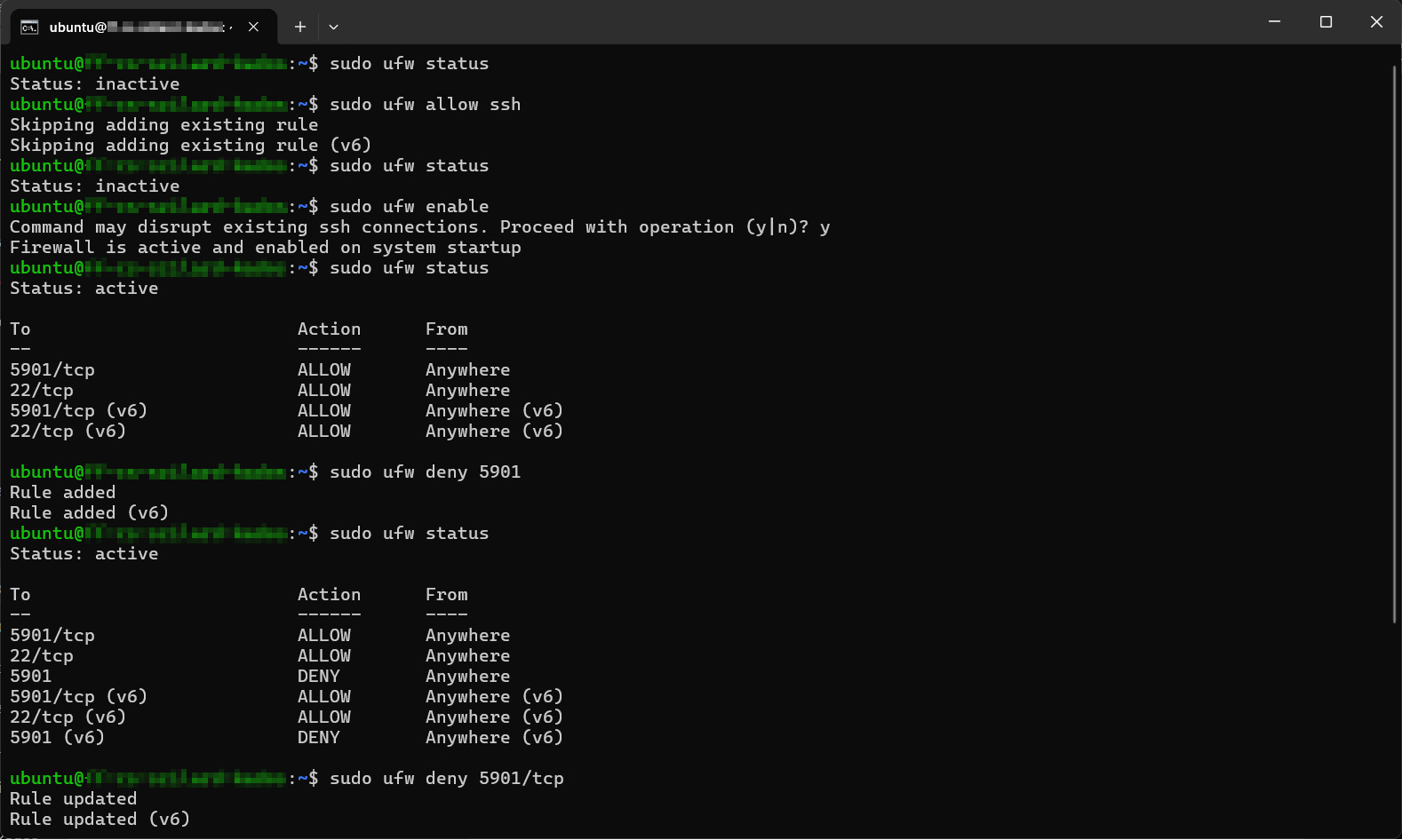Viewport: 1402px width, 840px height.
Task: Click the 'Action' header in second table
Action: pos(330,594)
